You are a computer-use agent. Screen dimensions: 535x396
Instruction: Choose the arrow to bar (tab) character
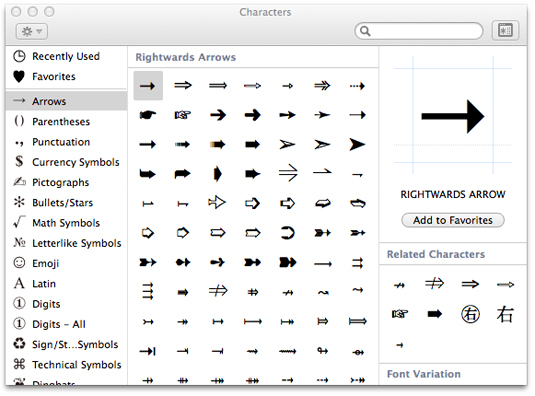pos(148,351)
